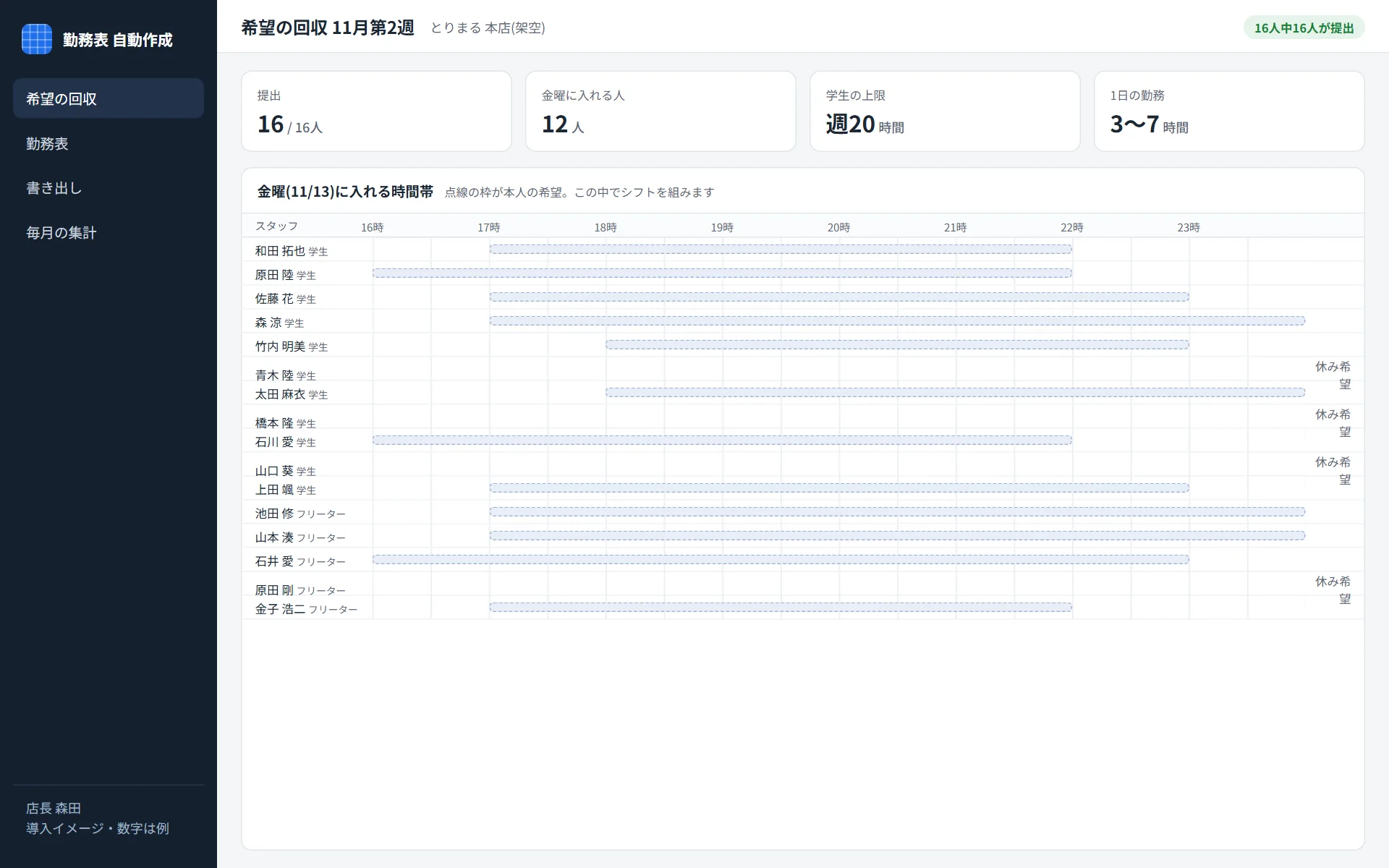Click 上田 颯's availability bar

coord(839,488)
